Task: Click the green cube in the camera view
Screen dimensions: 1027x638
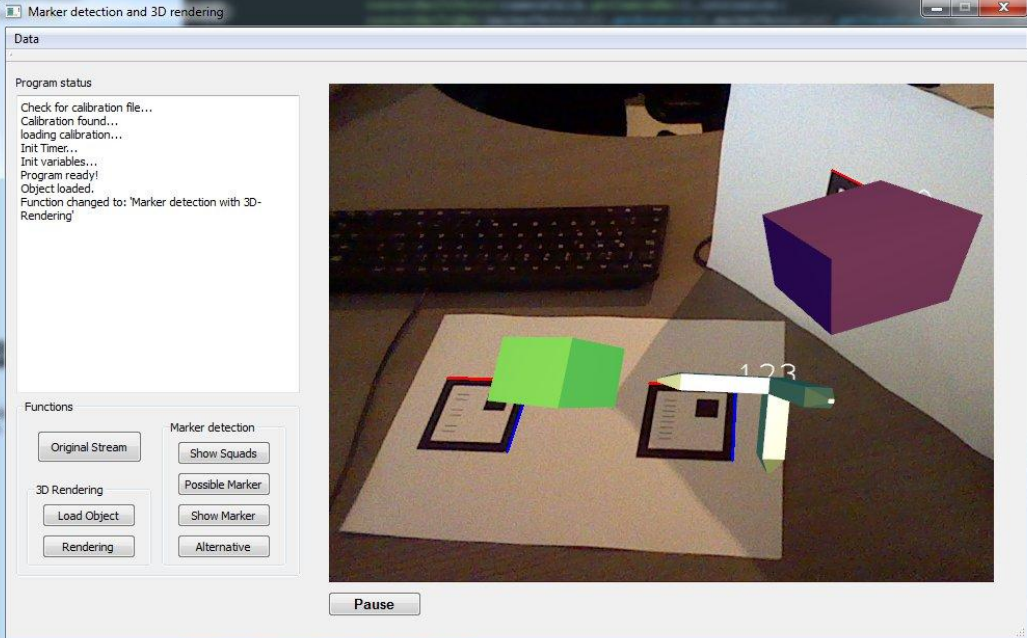Action: 555,372
